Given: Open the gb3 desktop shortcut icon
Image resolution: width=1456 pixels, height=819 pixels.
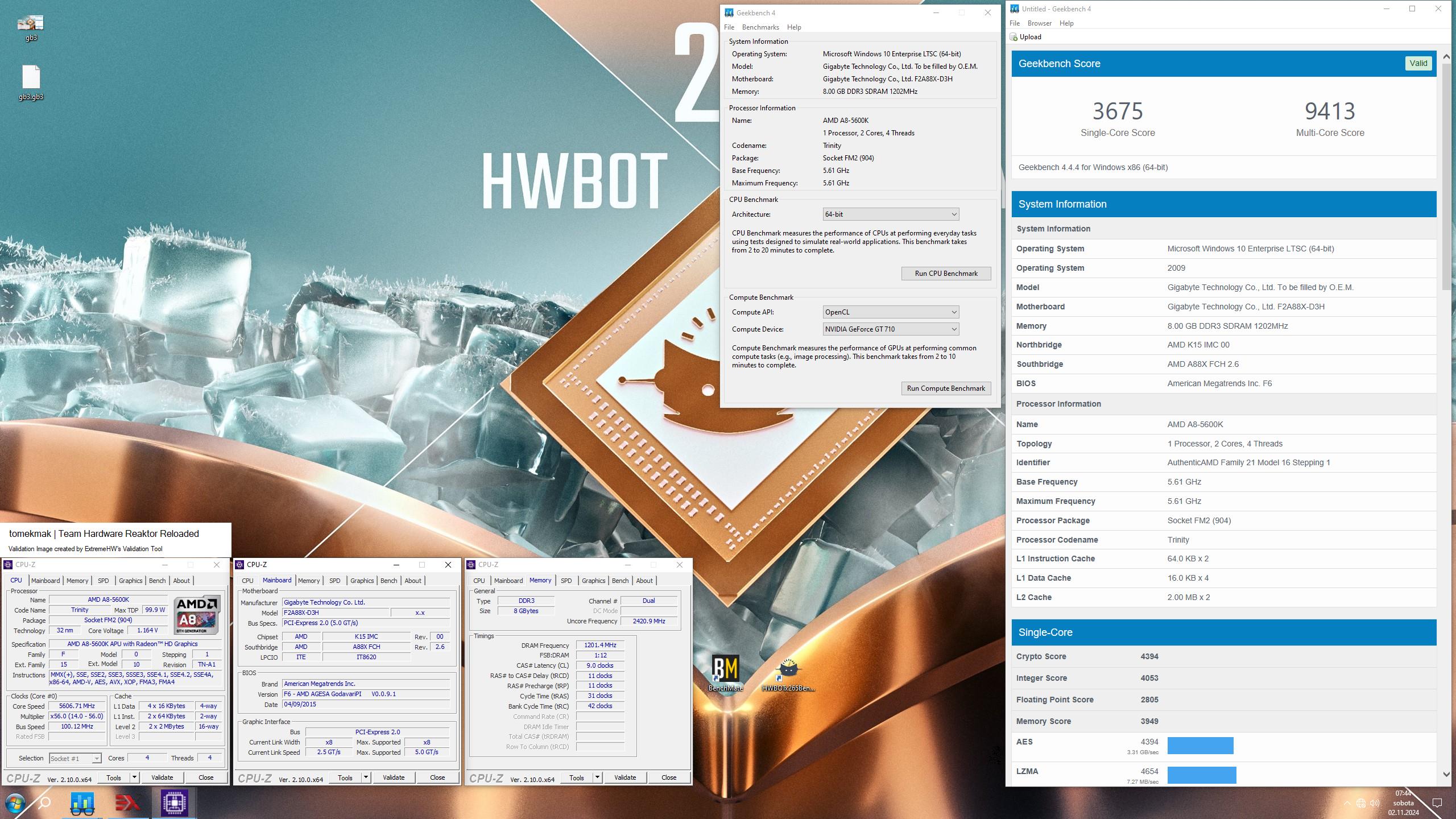Looking at the screenshot, I should [31, 28].
